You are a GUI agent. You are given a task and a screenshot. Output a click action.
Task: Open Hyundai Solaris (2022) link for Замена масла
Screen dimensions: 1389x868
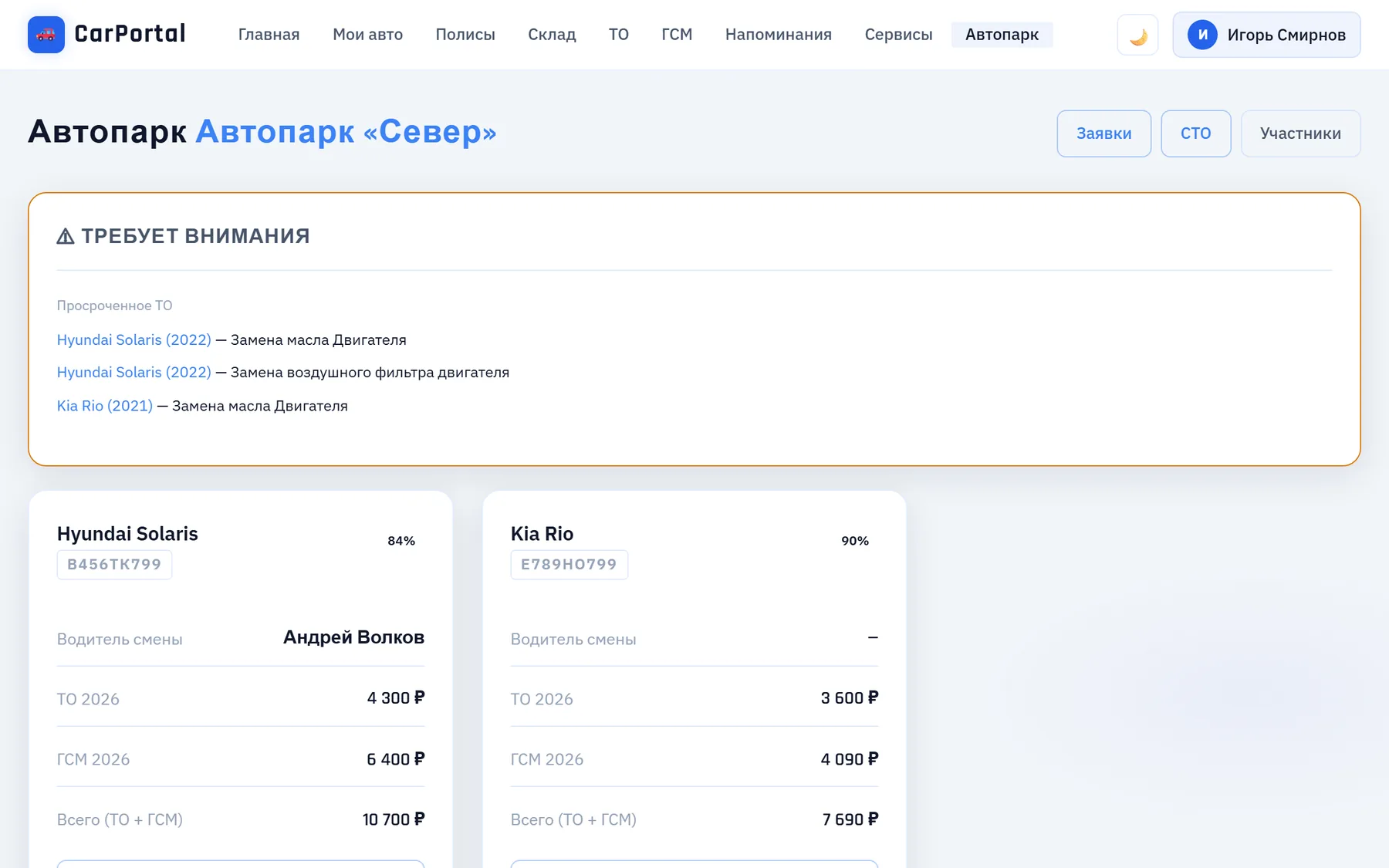[134, 339]
